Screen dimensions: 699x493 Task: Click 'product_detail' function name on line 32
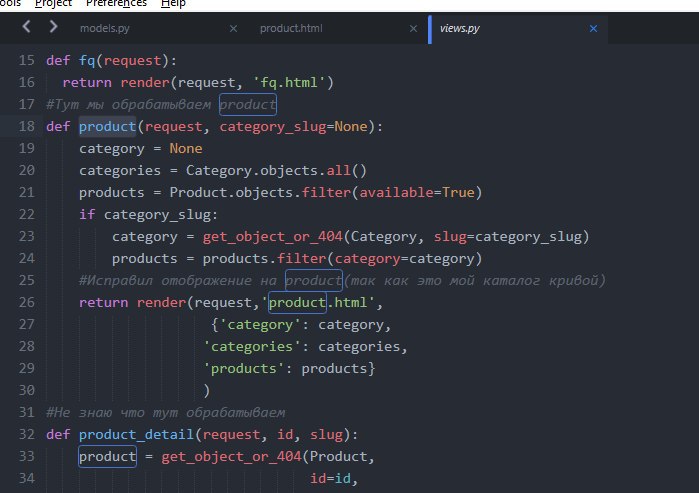point(136,434)
